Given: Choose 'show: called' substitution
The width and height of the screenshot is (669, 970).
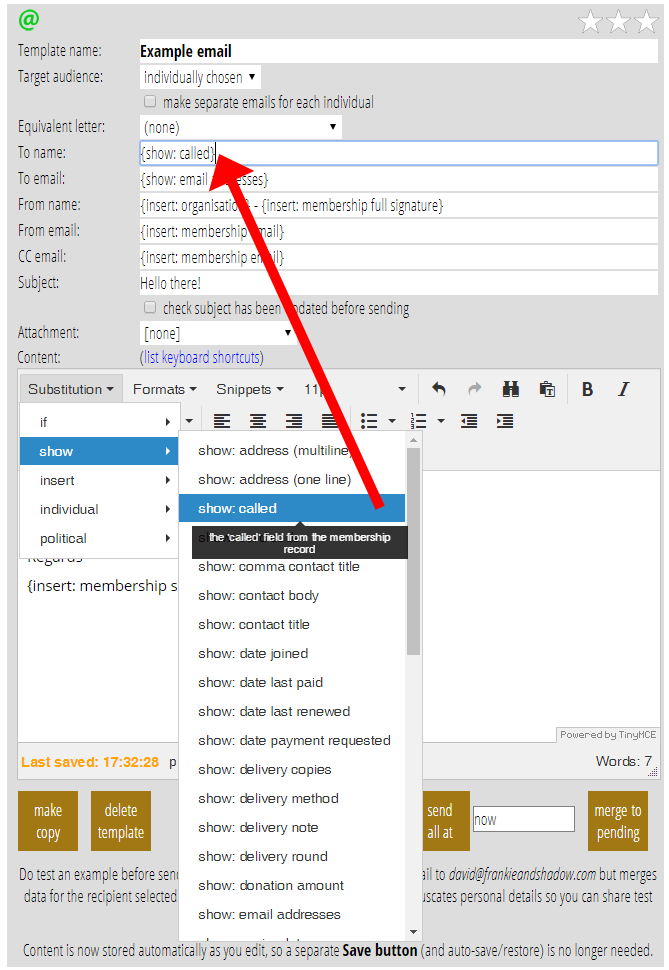Looking at the screenshot, I should 292,509.
